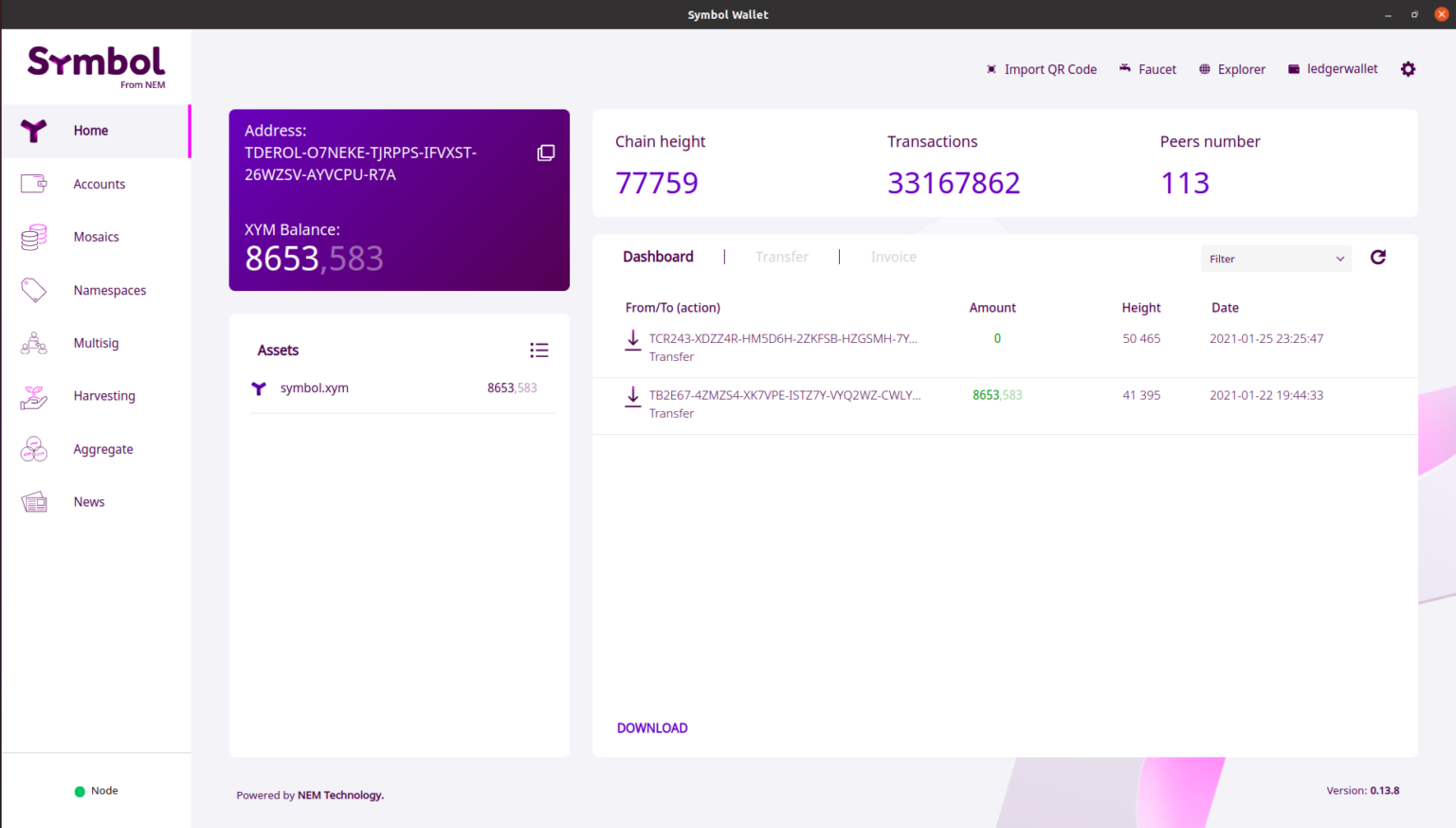
Task: Click the wallet address text TDEROL-O7NEKE
Action: click(x=360, y=164)
